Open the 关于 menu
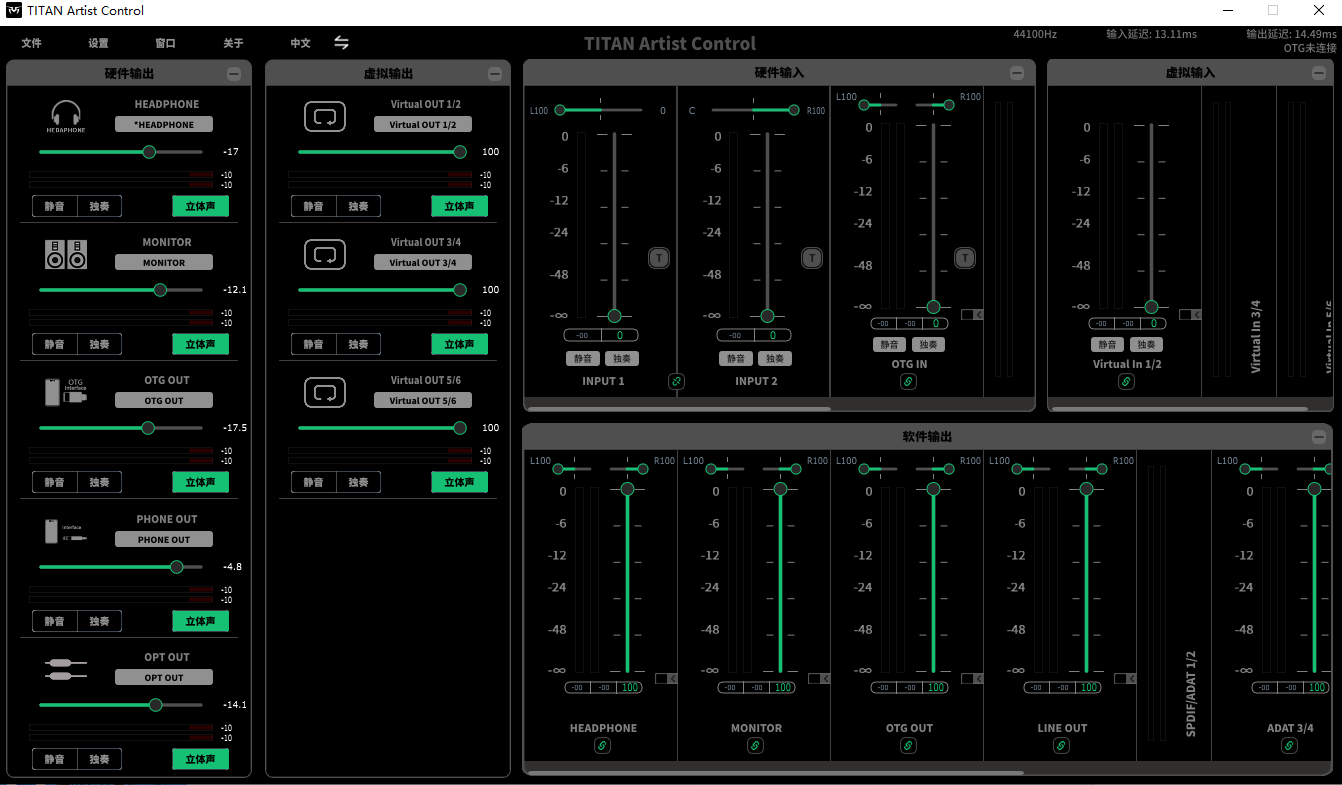 tap(233, 43)
